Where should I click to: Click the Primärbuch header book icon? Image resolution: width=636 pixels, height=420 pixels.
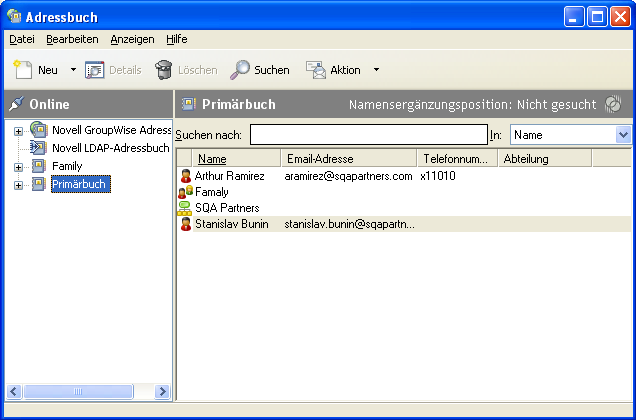(189, 104)
